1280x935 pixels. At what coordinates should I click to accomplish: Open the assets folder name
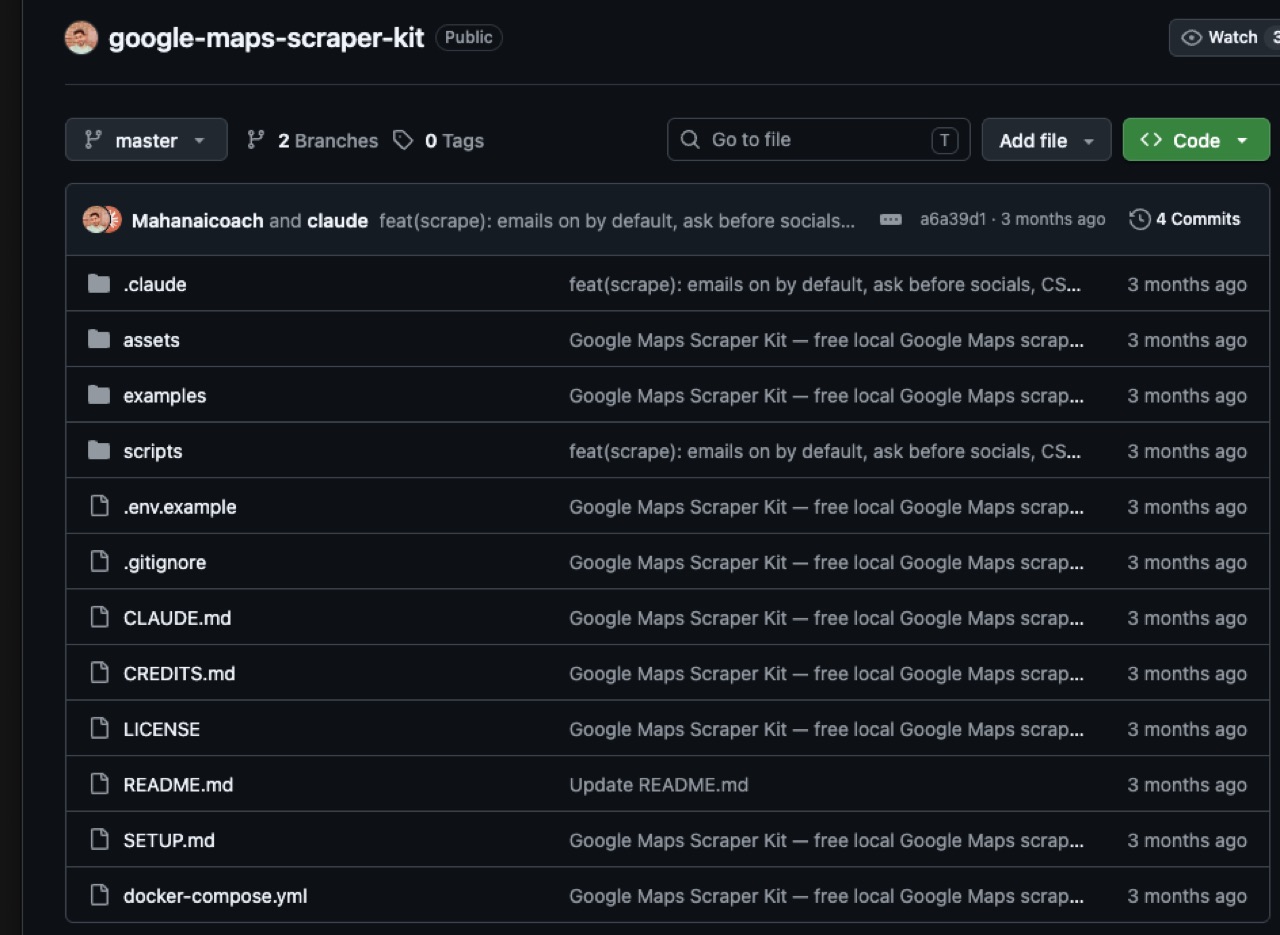(x=151, y=340)
